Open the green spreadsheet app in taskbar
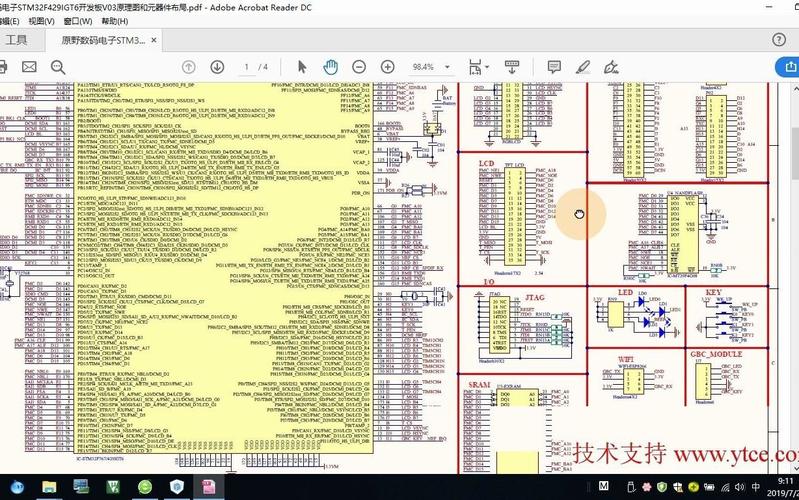799x500 pixels. [113, 487]
